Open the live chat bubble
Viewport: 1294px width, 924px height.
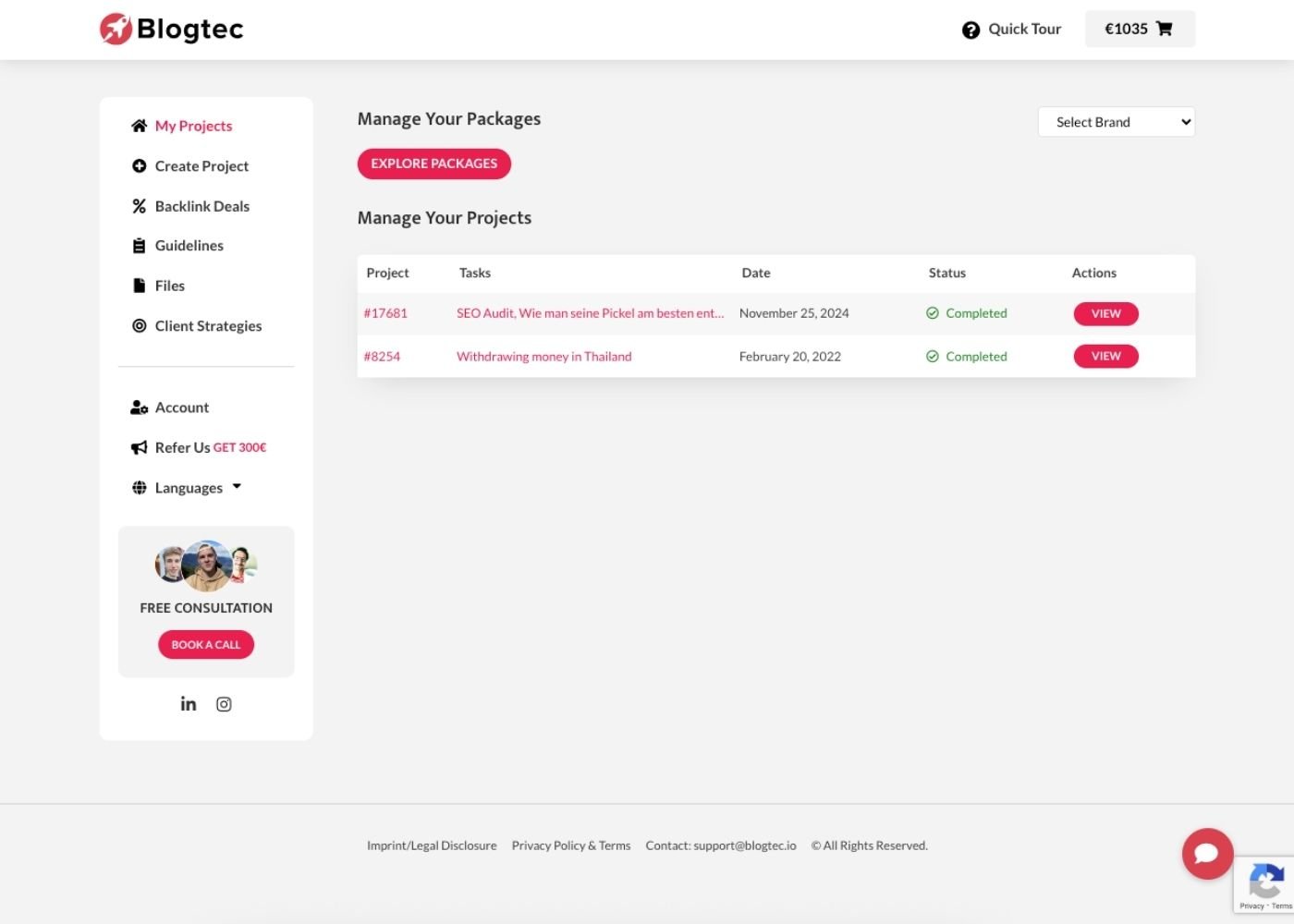1207,854
